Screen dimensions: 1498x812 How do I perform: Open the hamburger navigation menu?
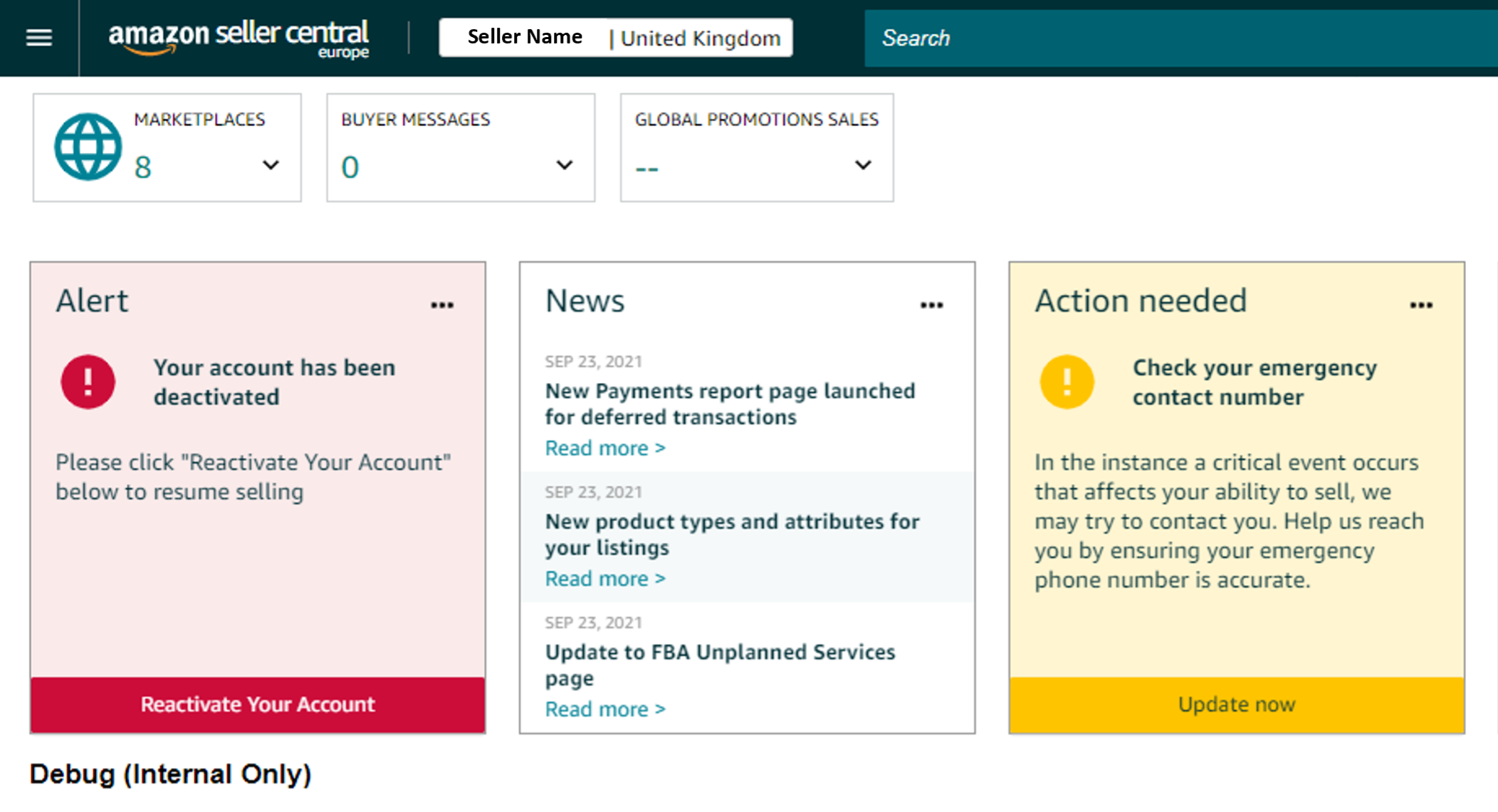pos(39,38)
